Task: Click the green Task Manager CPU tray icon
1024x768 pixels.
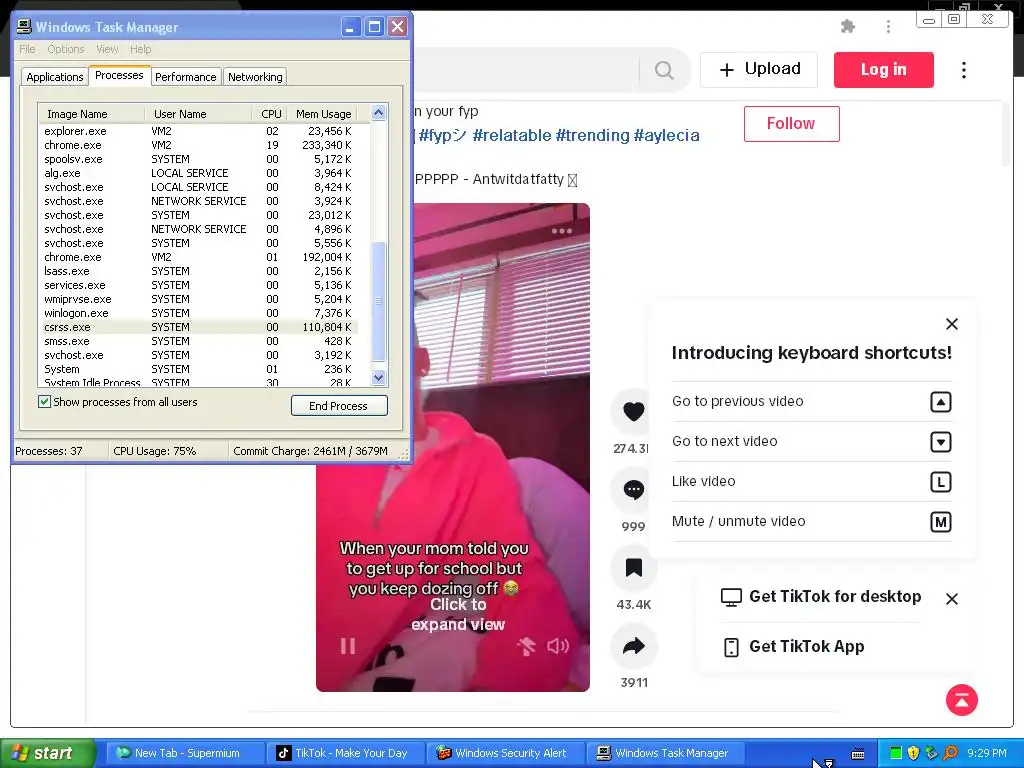Action: point(896,753)
